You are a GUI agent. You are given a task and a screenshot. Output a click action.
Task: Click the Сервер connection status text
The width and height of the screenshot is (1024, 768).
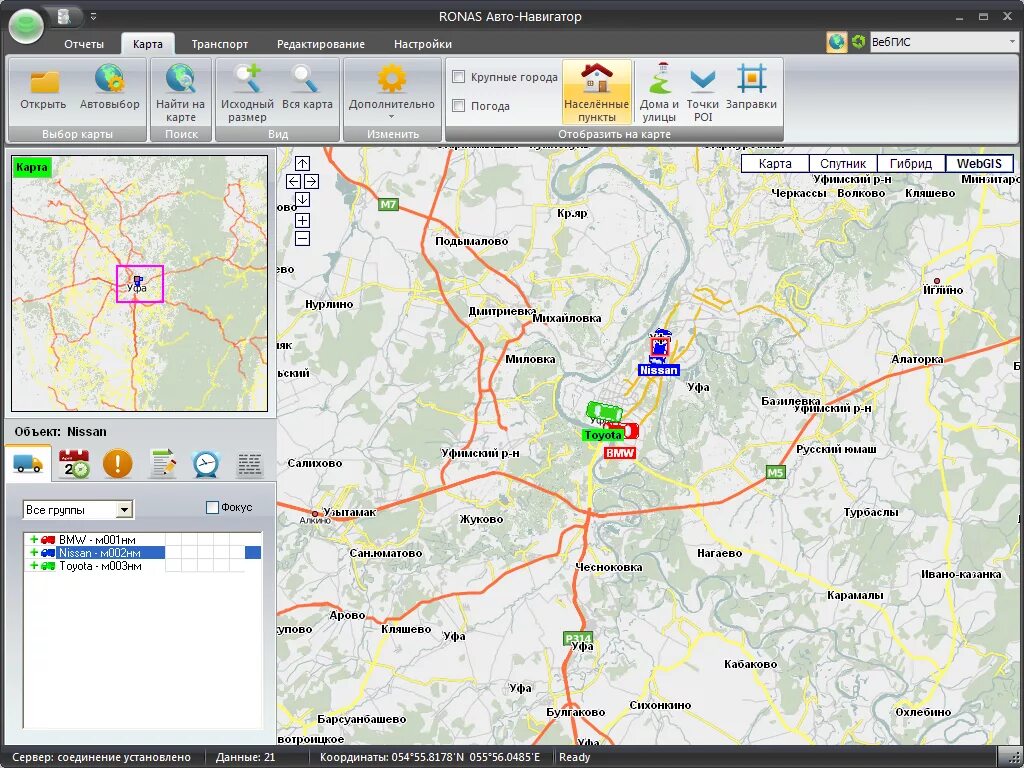[102, 758]
